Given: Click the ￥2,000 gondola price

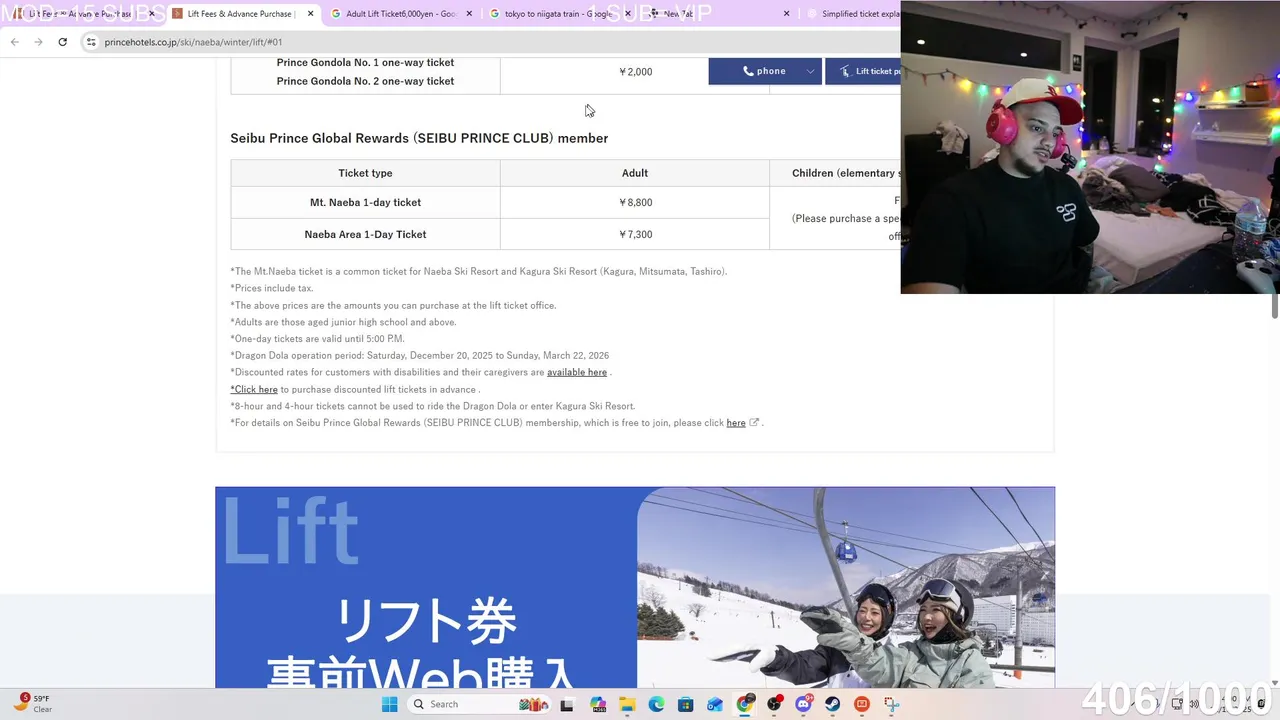Looking at the screenshot, I should (635, 72).
